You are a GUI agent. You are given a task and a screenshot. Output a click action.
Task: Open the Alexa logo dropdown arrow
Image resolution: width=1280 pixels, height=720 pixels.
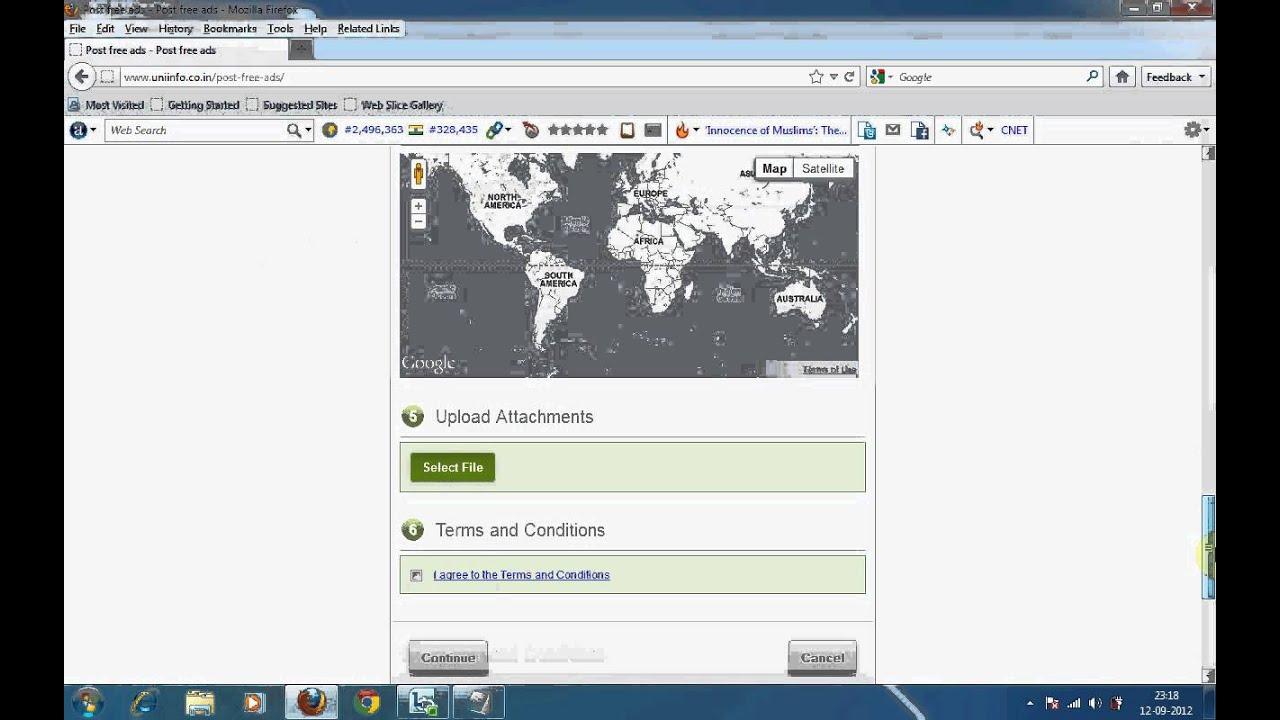tap(93, 130)
